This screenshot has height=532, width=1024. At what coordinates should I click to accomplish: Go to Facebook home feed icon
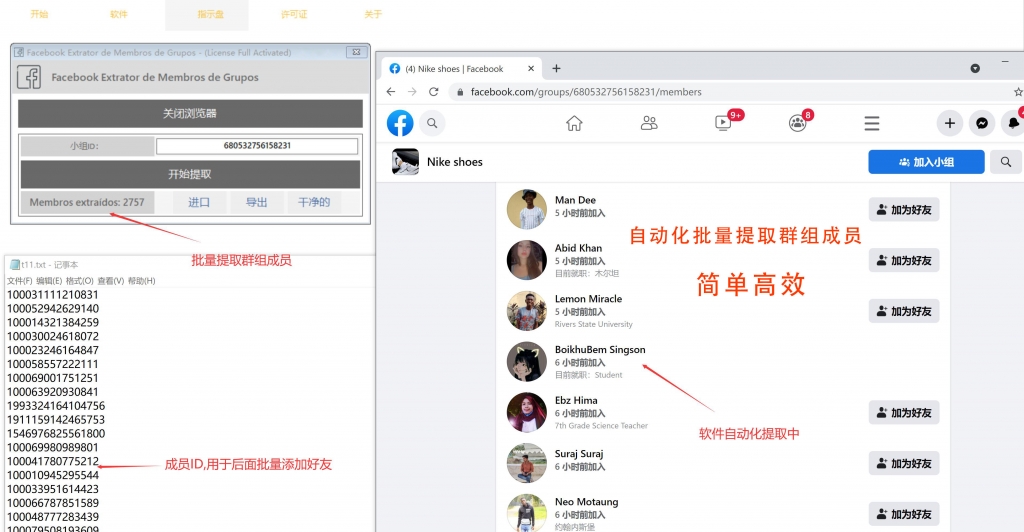tap(574, 123)
